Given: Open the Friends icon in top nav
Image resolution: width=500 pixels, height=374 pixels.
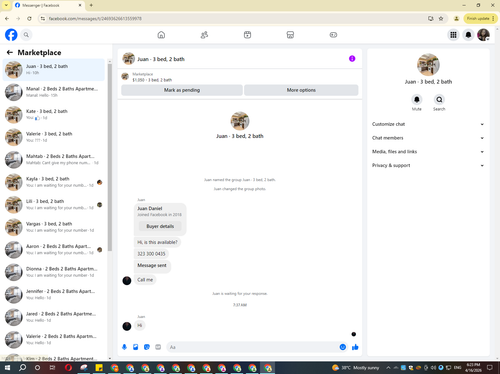Looking at the screenshot, I should (204, 35).
